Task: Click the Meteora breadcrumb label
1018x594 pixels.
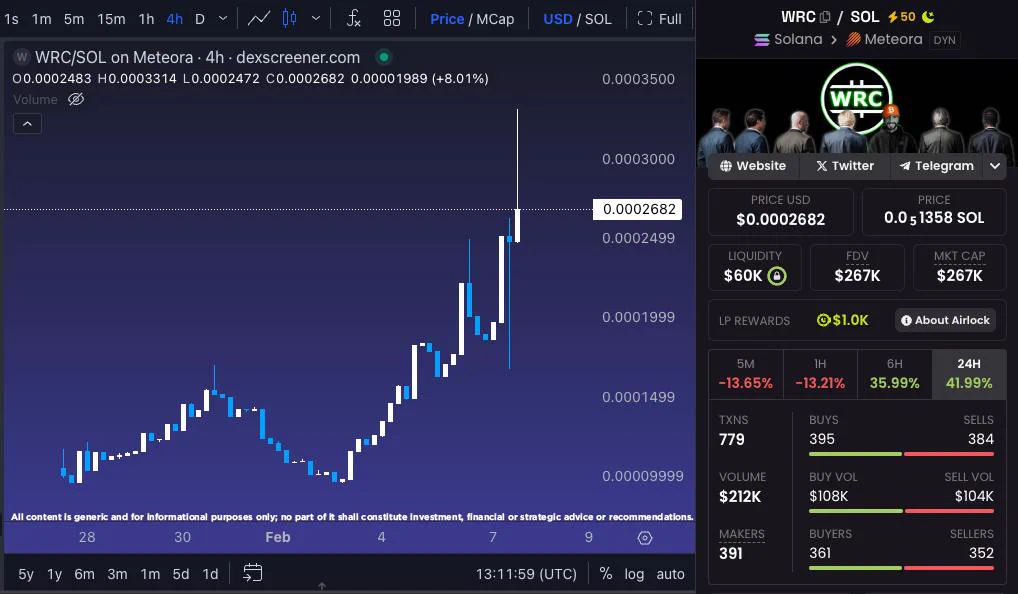Action: click(893, 40)
